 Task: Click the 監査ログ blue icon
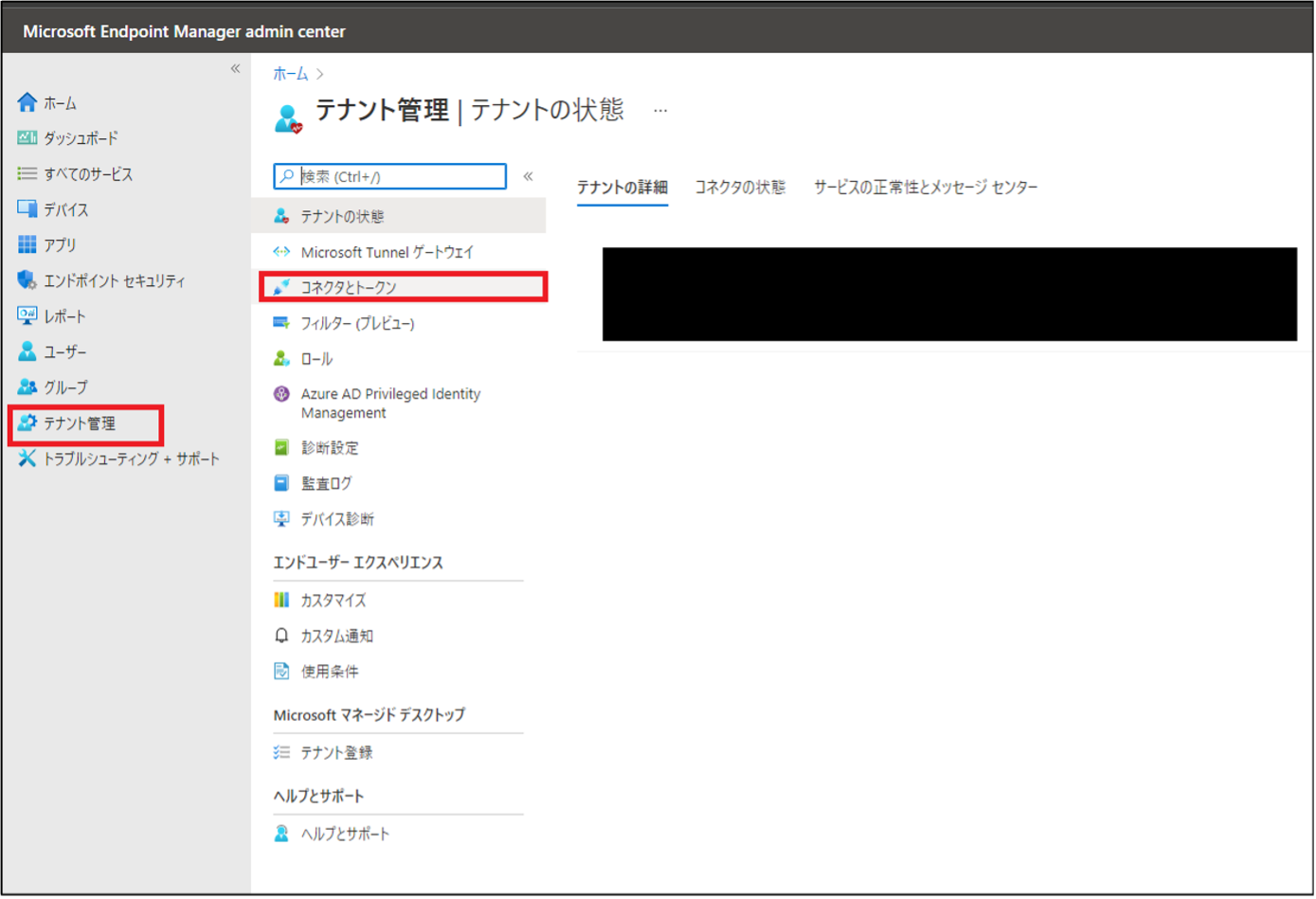tap(281, 483)
